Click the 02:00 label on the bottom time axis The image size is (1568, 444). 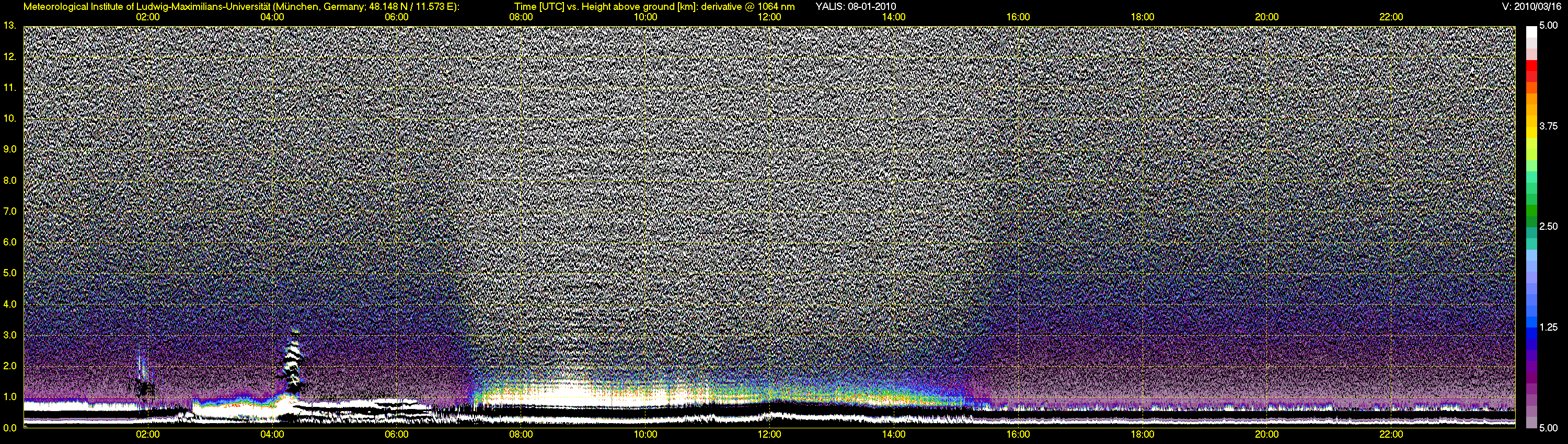pos(148,434)
